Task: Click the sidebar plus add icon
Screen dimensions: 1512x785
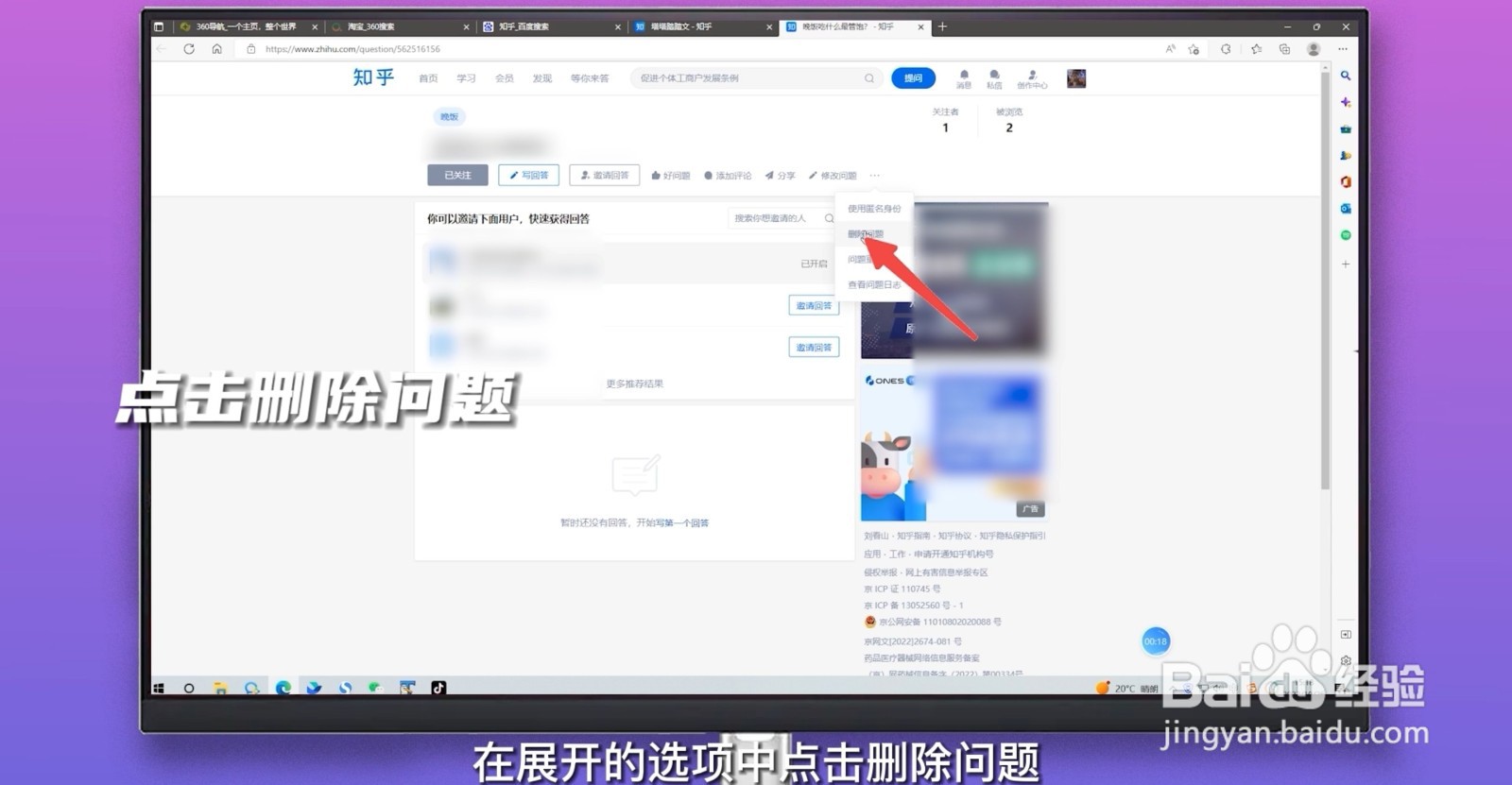Action: click(1346, 264)
